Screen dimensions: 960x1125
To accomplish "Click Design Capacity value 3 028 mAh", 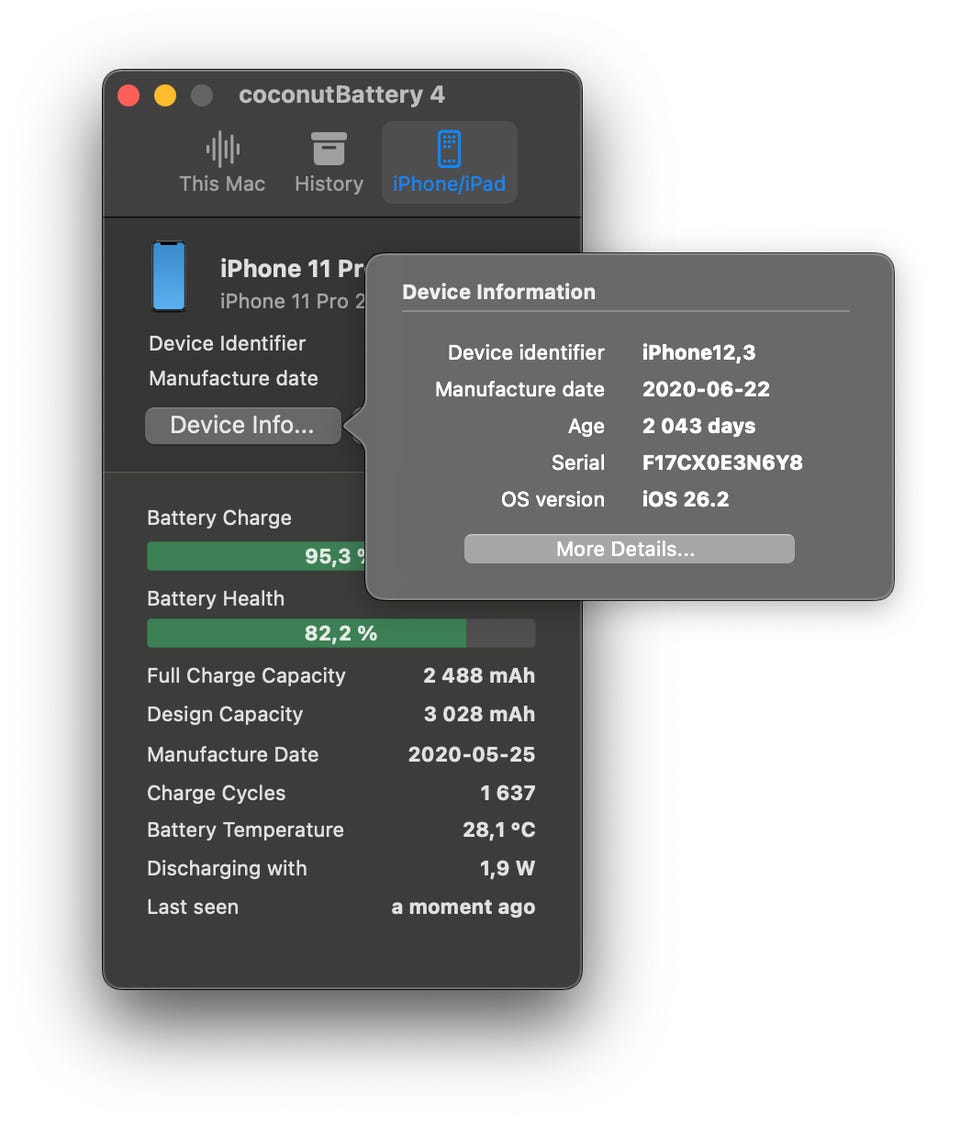I will coord(479,715).
